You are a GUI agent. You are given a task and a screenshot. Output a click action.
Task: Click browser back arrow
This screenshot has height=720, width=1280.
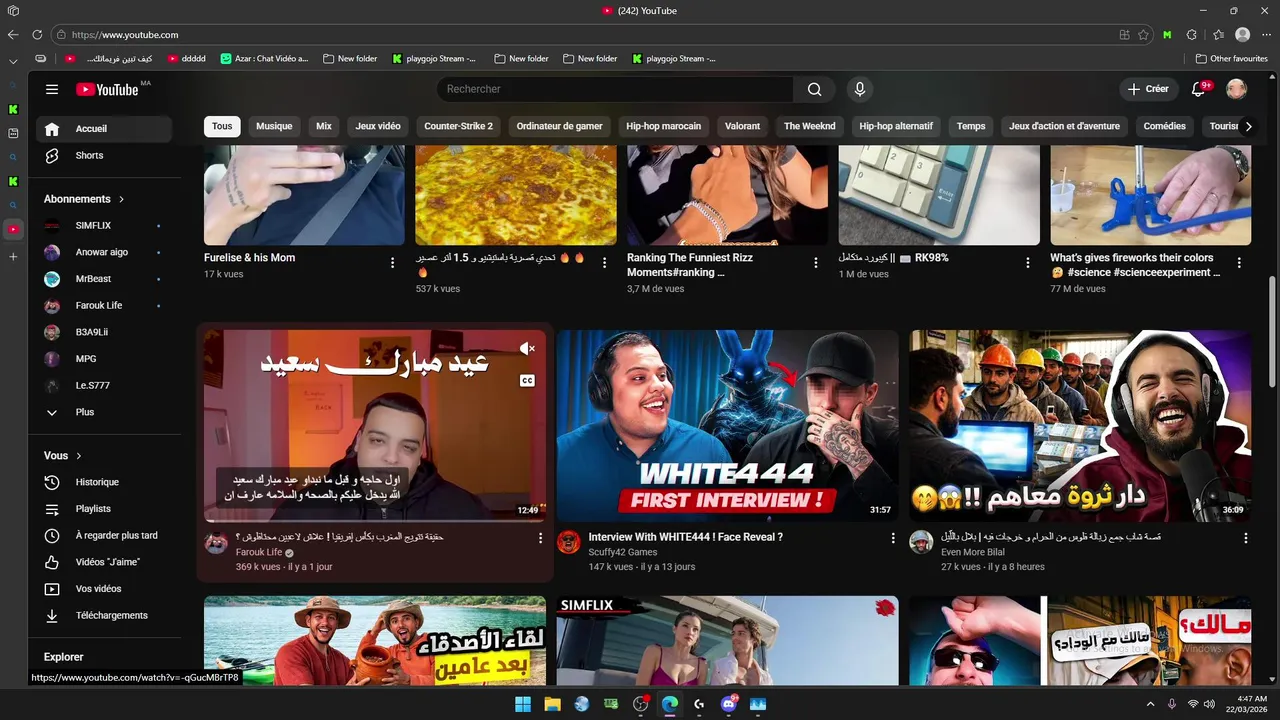click(x=13, y=35)
